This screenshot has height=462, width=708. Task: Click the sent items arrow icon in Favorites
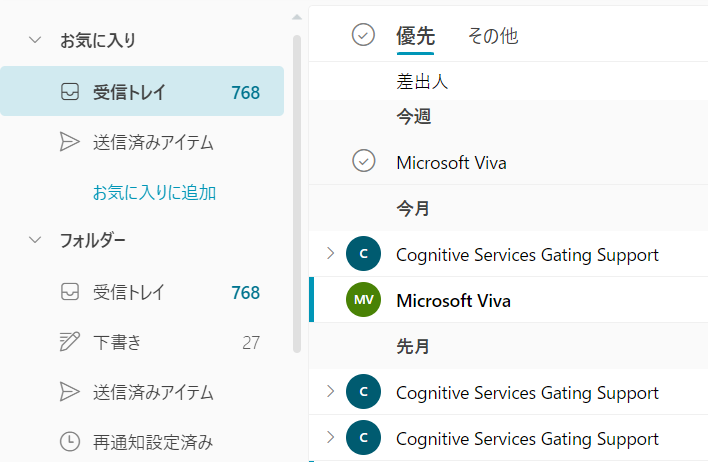(x=70, y=142)
